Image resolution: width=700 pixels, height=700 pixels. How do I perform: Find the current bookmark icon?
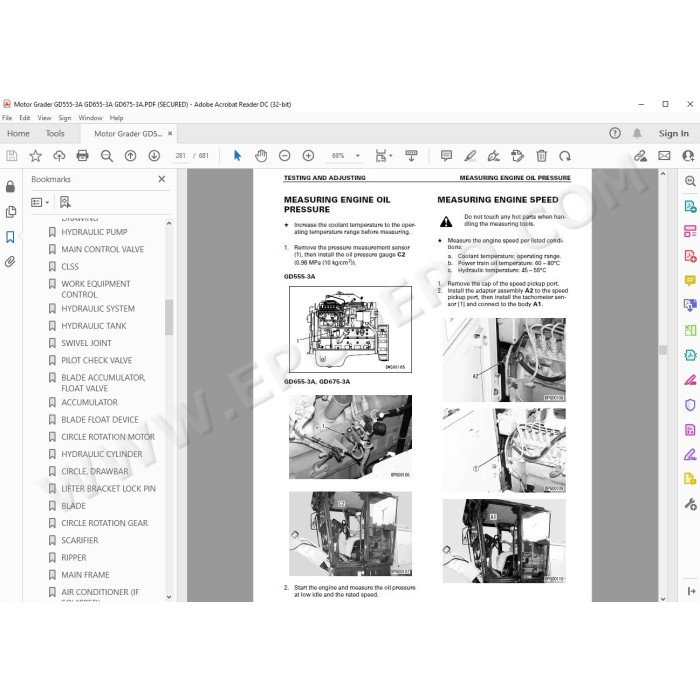(65, 203)
